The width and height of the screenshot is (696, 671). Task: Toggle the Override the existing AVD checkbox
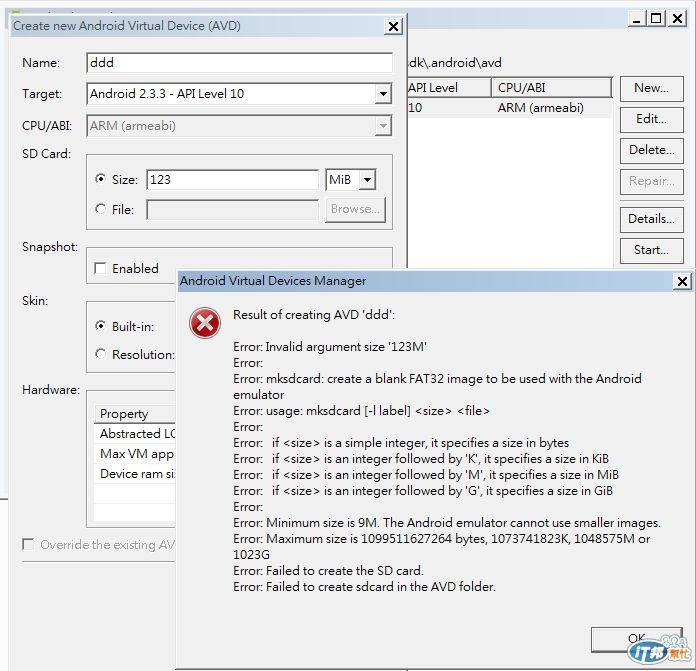point(28,544)
